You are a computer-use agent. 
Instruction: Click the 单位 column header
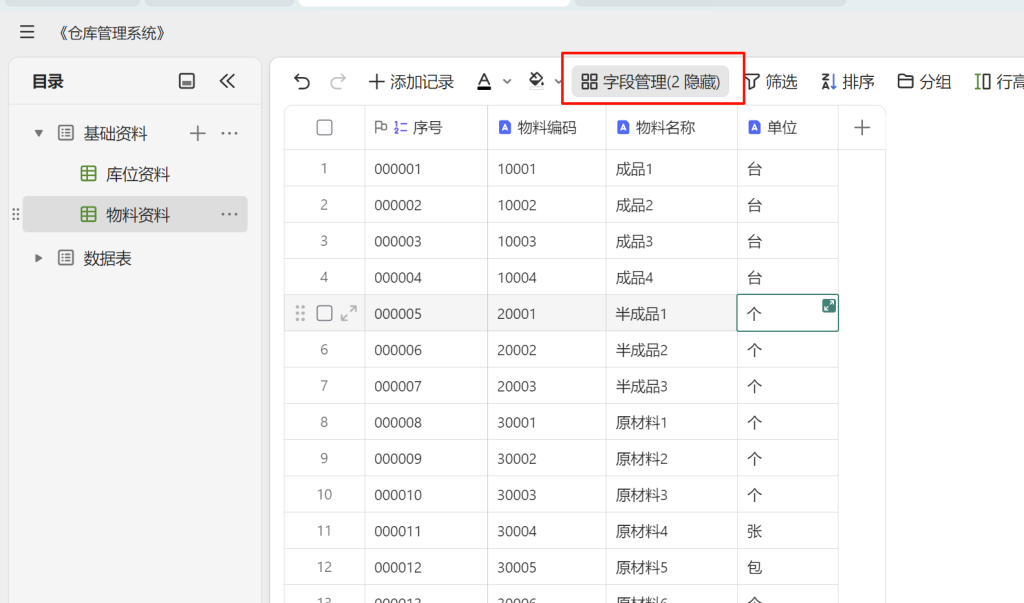click(x=788, y=127)
